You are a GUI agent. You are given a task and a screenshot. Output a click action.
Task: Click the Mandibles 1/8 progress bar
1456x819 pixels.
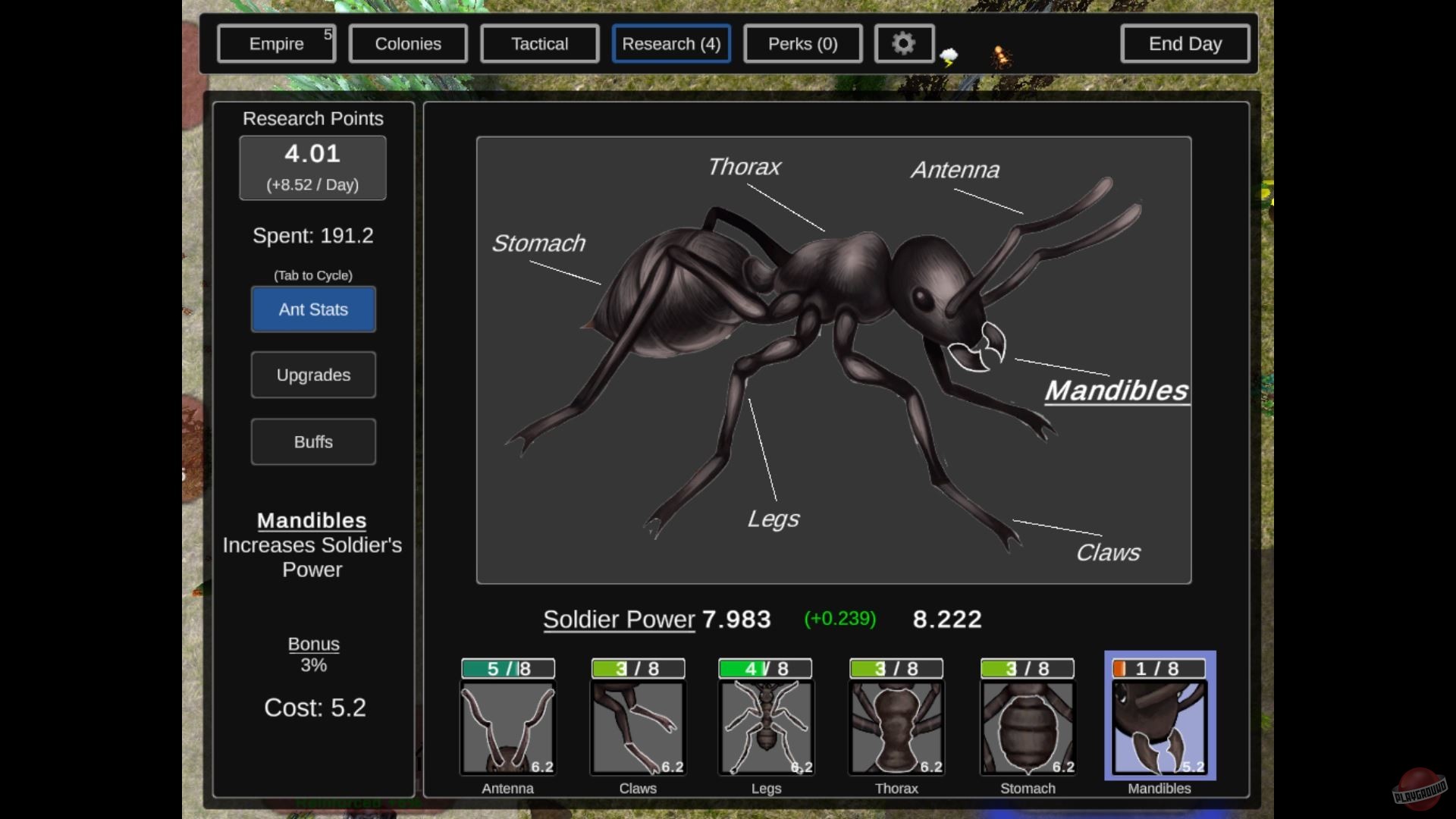1159,668
